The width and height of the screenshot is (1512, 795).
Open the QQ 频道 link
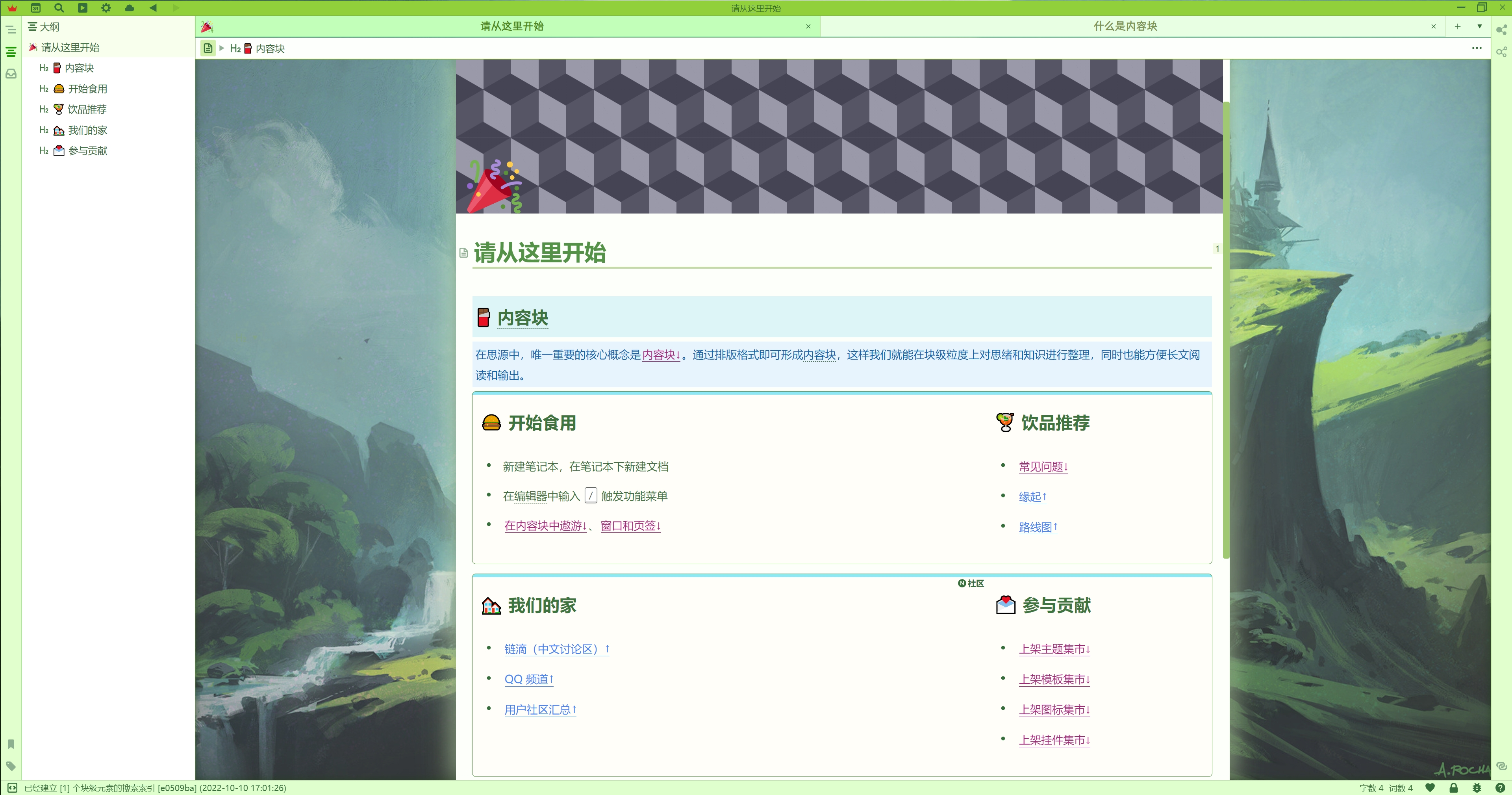coord(528,679)
